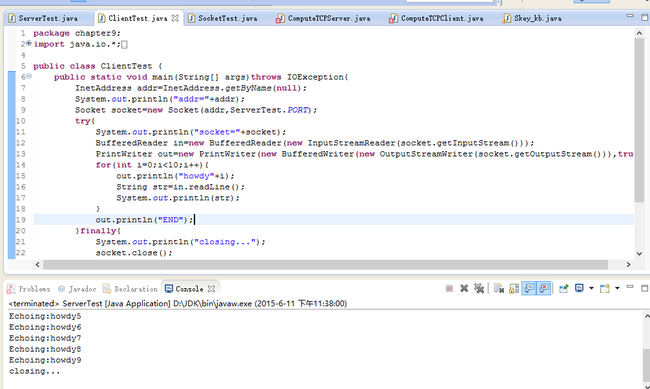Click editor vertical scrollbar up arrow
This screenshot has height=389, width=650.
coord(639,33)
